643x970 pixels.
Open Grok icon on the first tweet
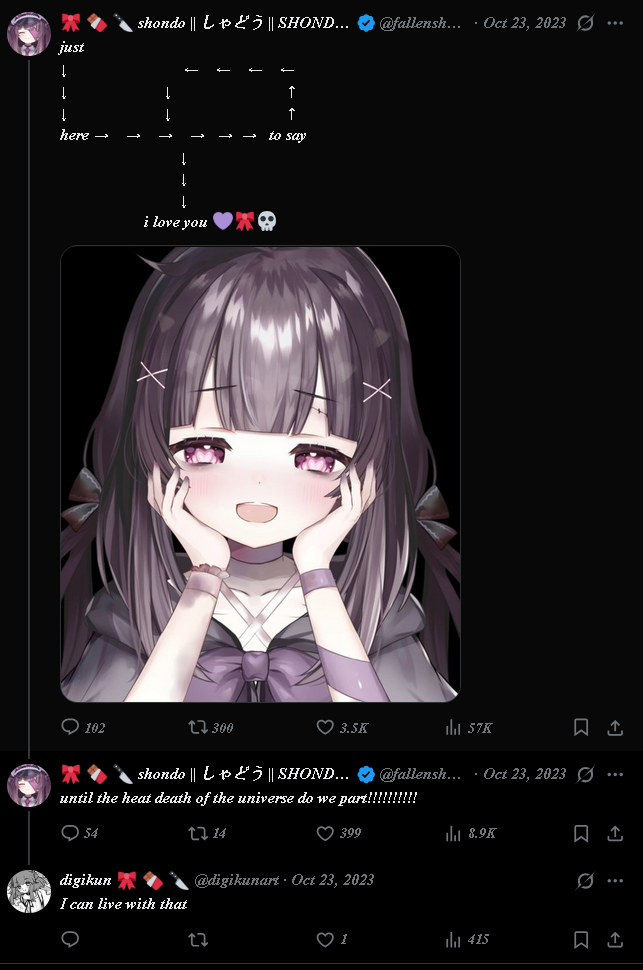coord(585,23)
